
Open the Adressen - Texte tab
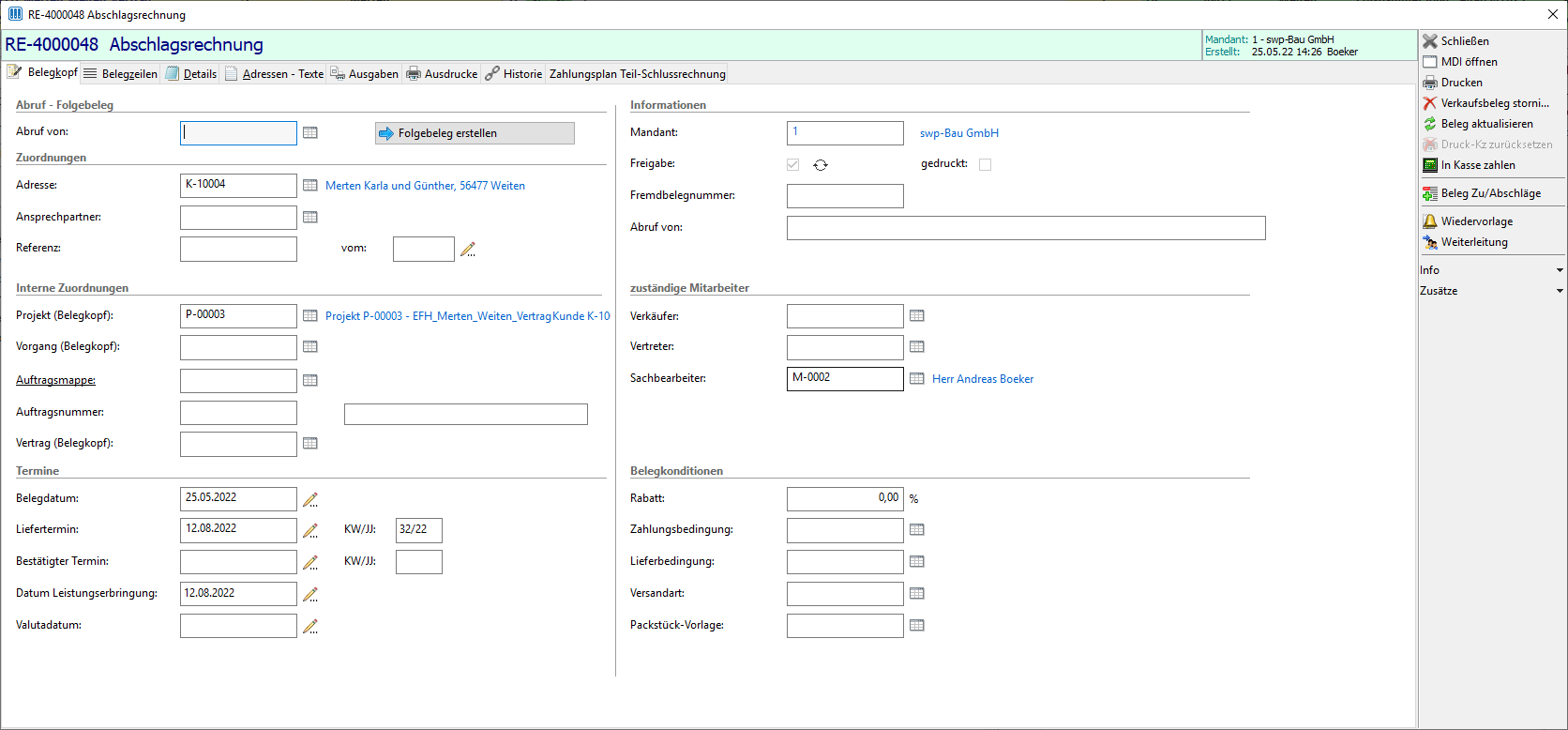point(274,74)
